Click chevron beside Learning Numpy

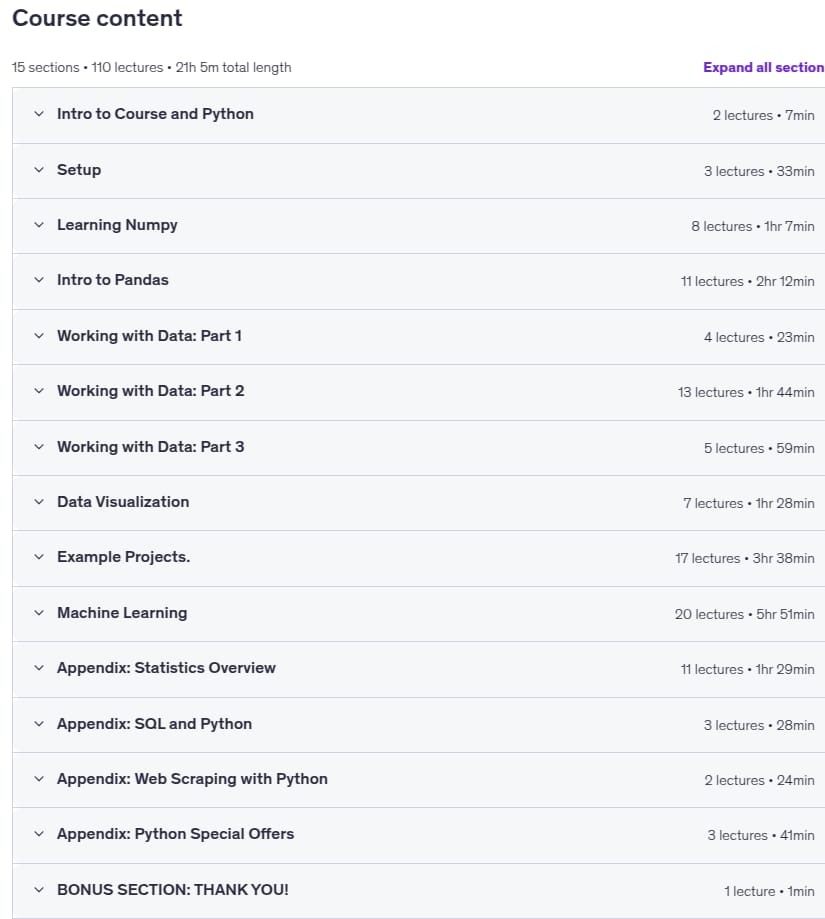click(39, 225)
